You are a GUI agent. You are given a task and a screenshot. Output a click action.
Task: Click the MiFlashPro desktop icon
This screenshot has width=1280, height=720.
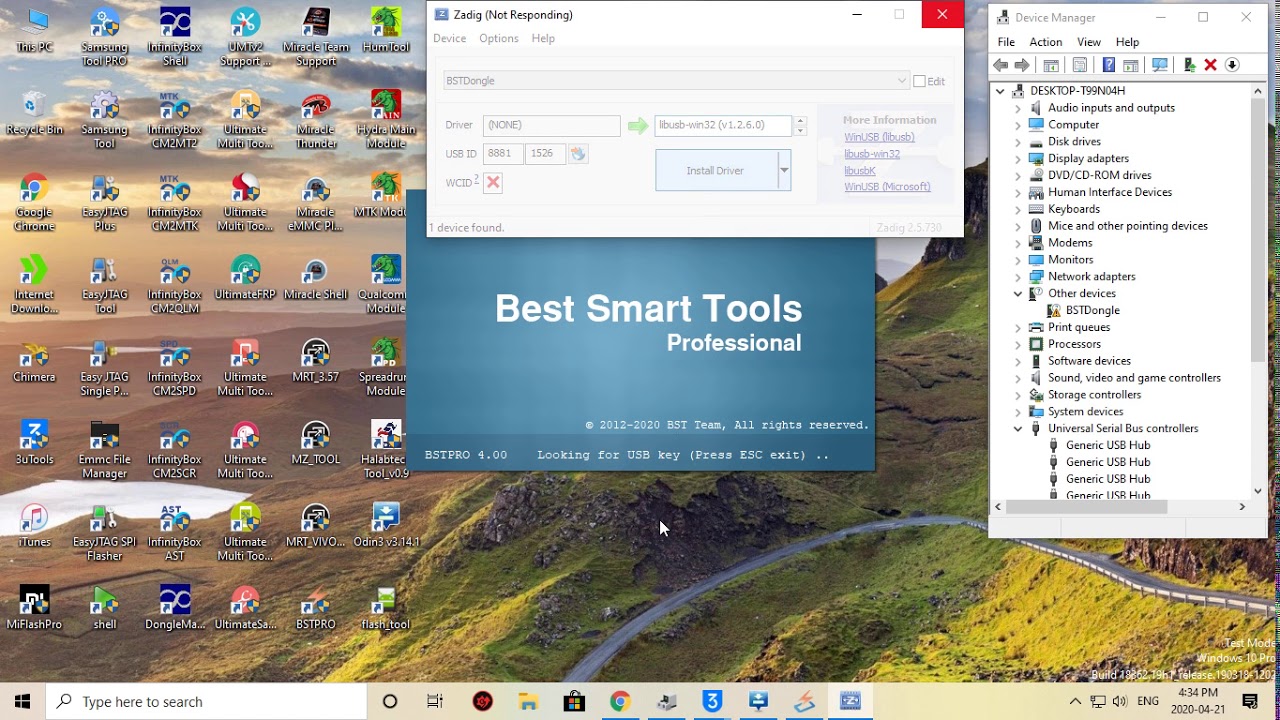(x=34, y=607)
